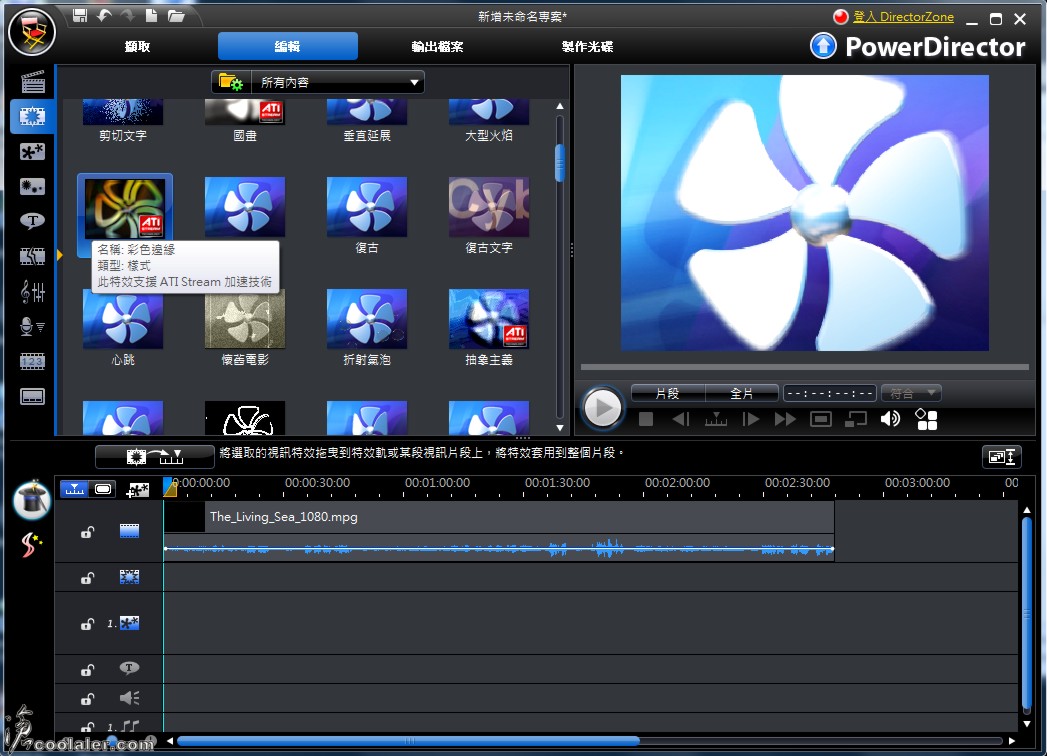Click the voice track speaker icon in the timeline
Viewport: 1047px width, 756px height.
[x=129, y=698]
